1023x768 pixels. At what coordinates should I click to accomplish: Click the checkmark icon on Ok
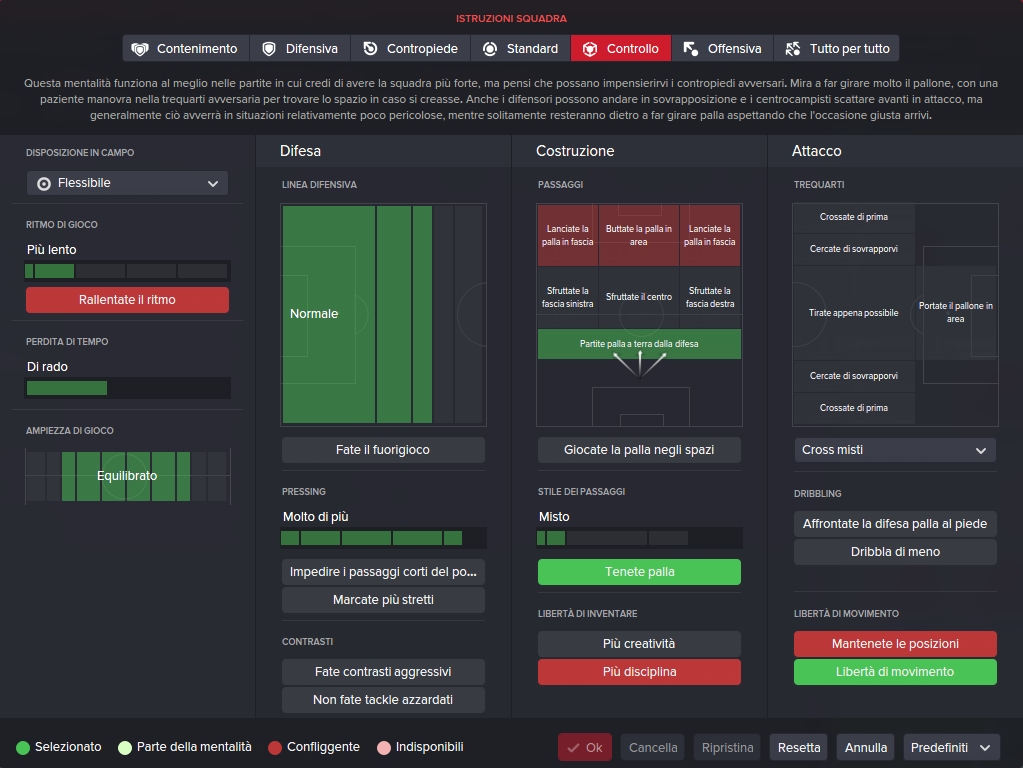[573, 748]
